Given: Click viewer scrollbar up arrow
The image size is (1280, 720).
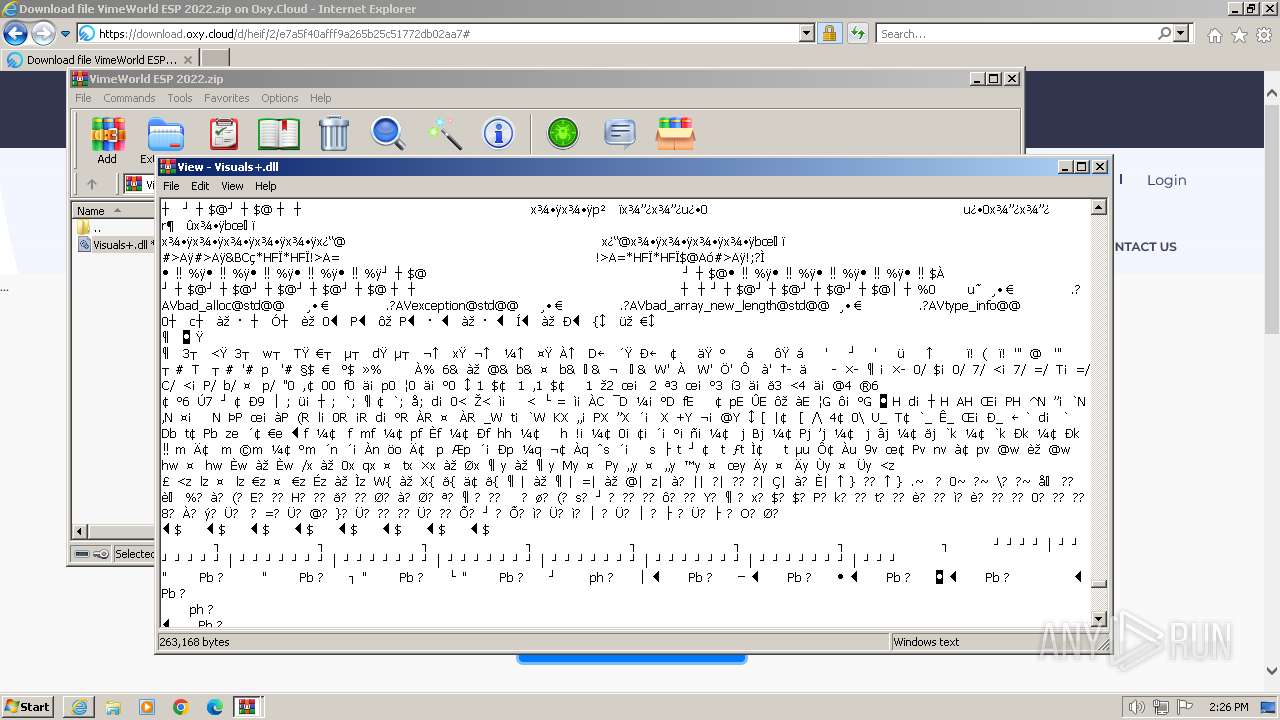Looking at the screenshot, I should coord(1098,208).
